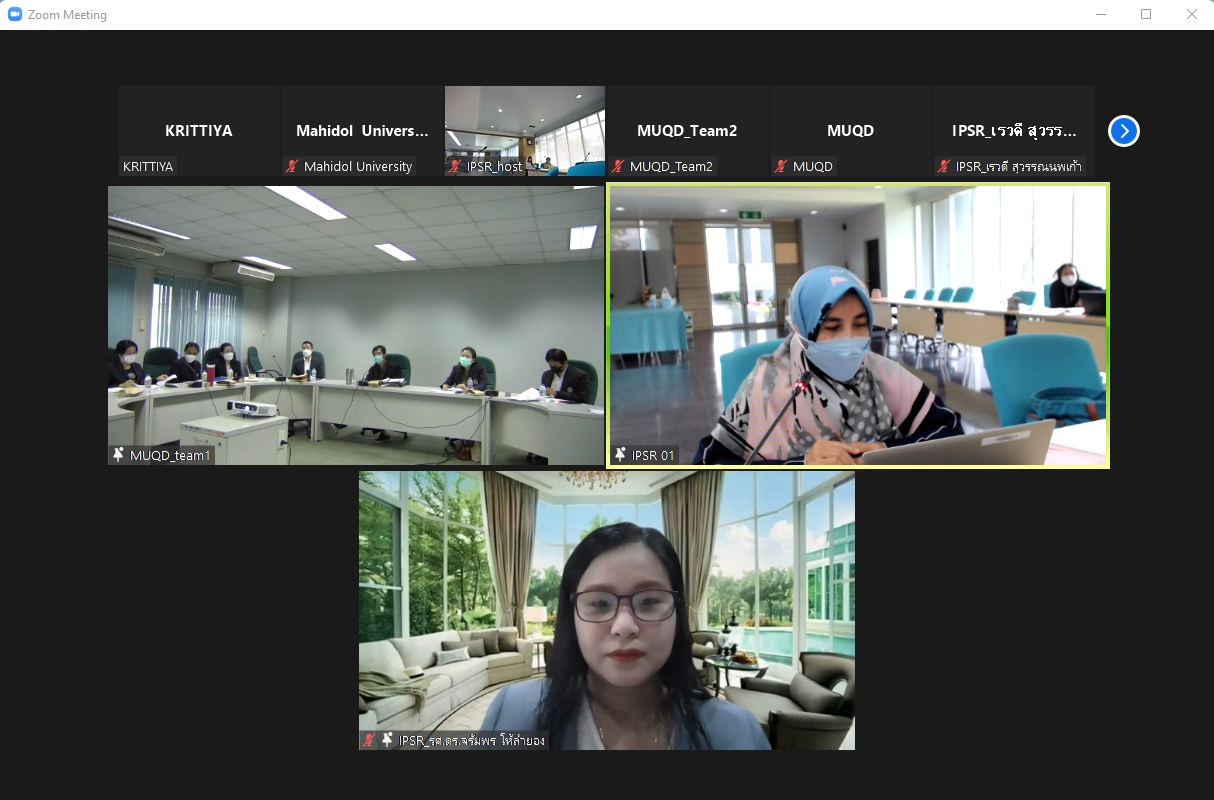Select the IPSR_เรวดี participant tile
Image resolution: width=1214 pixels, height=800 pixels.
[x=1013, y=130]
